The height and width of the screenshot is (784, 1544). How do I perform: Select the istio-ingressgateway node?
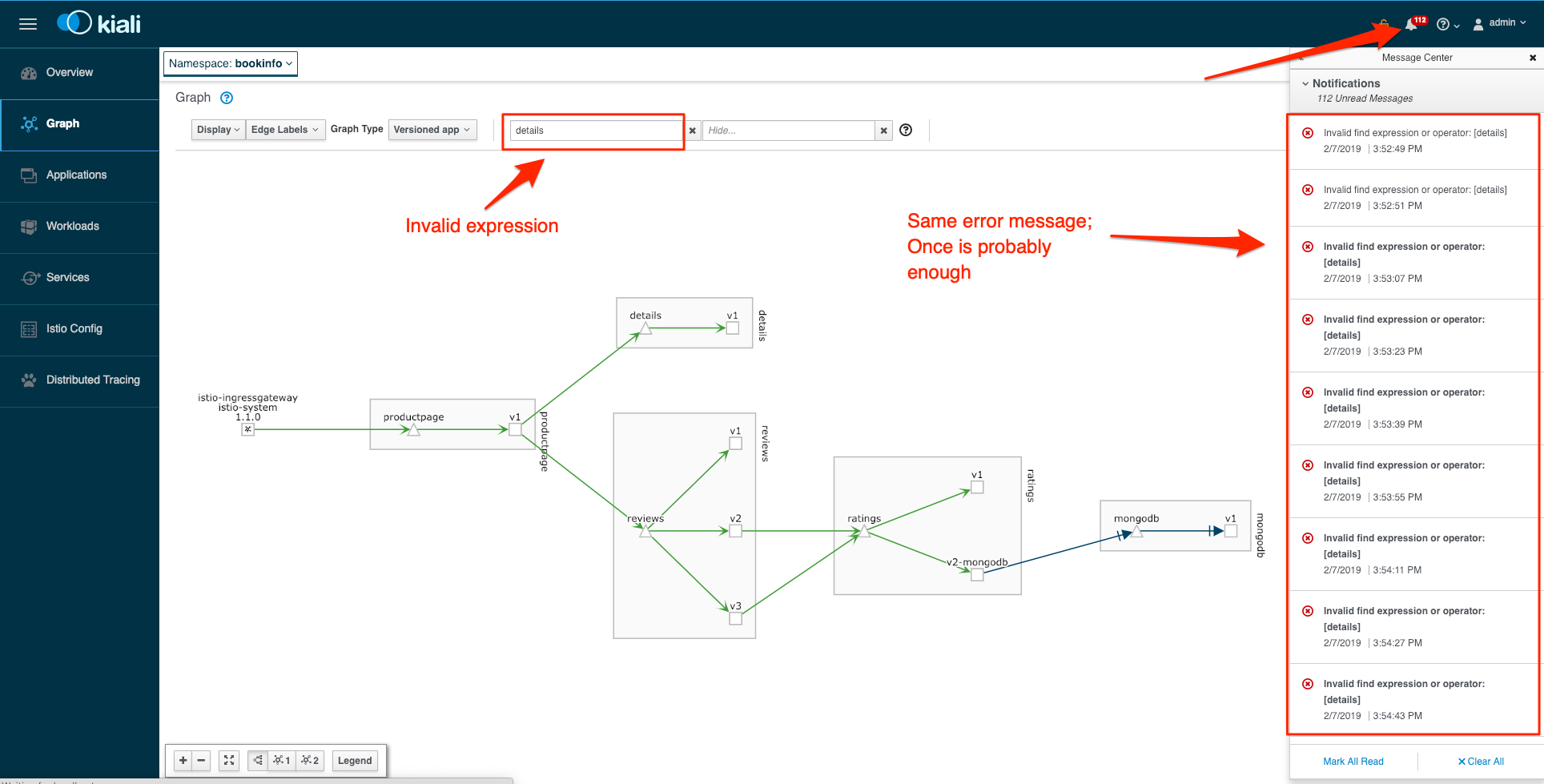(x=248, y=430)
